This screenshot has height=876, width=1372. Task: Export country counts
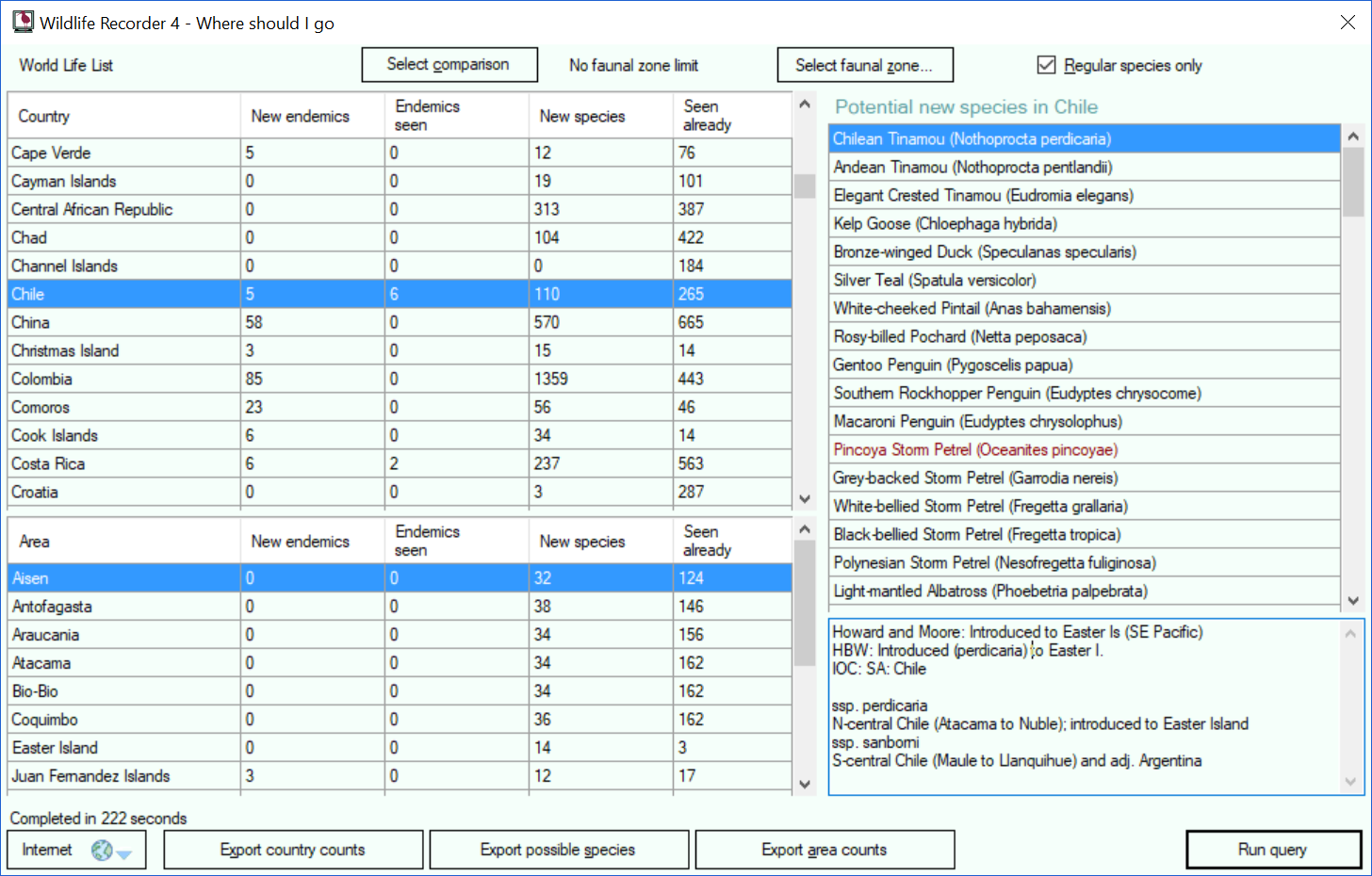[293, 850]
